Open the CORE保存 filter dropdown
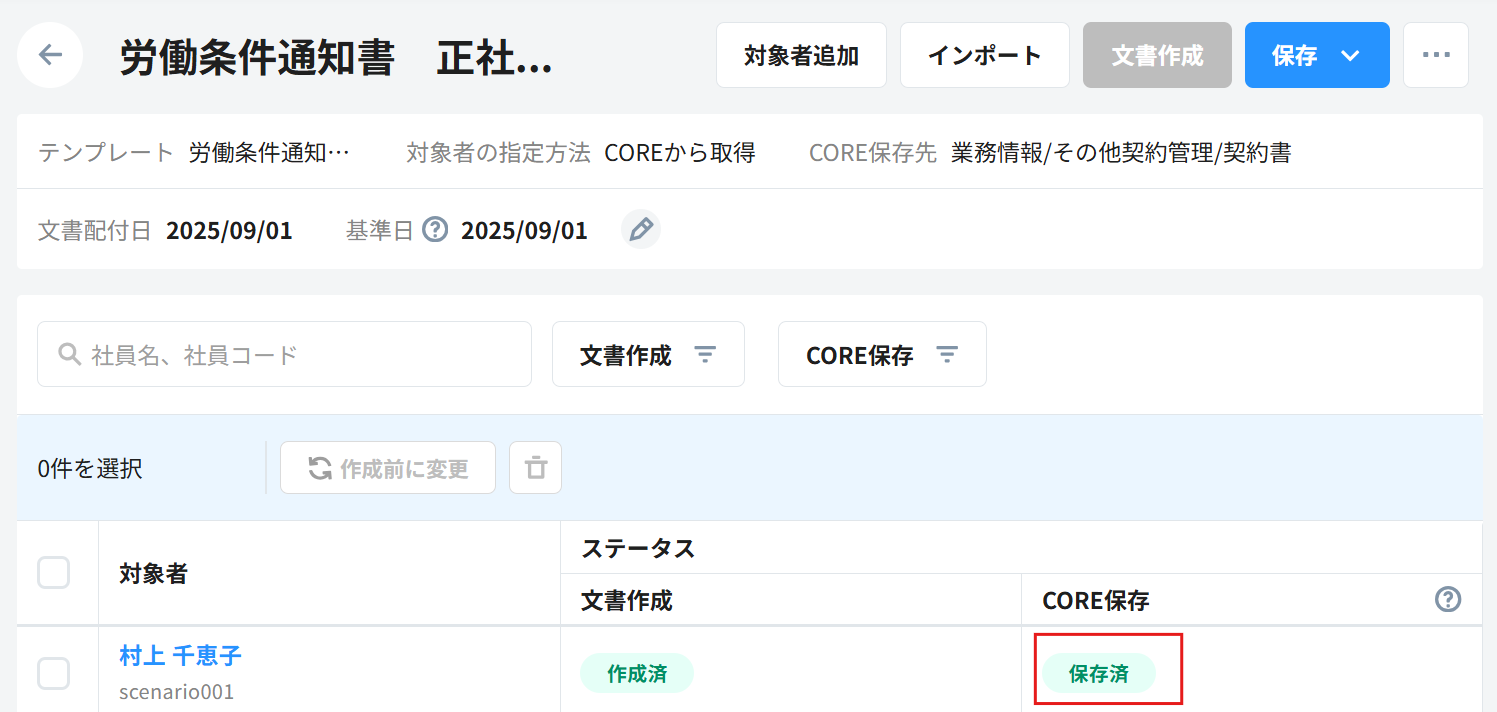This screenshot has width=1497, height=712. pos(882,355)
